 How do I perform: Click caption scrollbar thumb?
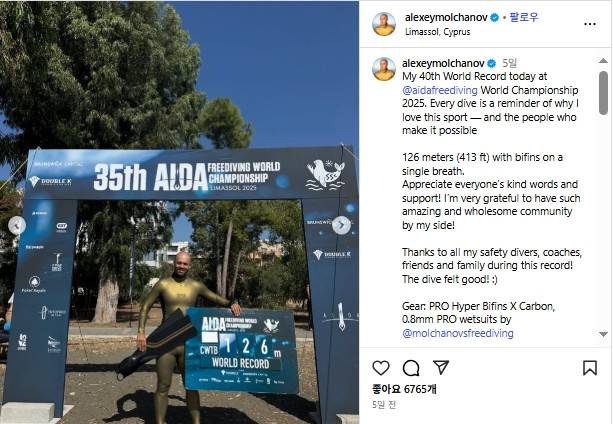point(603,93)
